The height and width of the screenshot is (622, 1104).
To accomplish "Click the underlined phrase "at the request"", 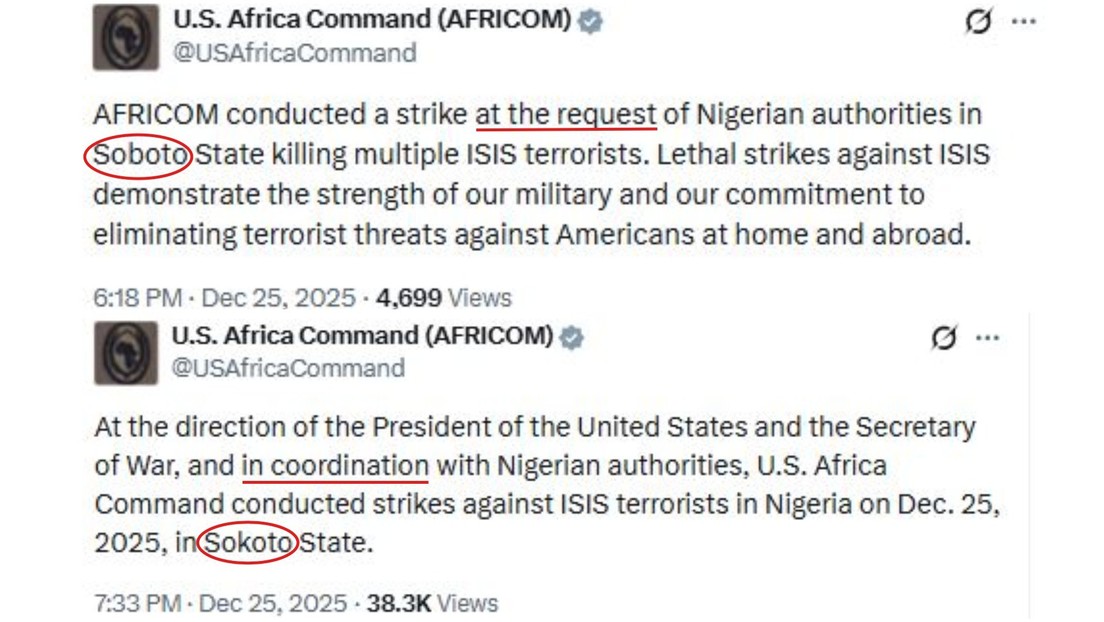I will click(x=566, y=115).
